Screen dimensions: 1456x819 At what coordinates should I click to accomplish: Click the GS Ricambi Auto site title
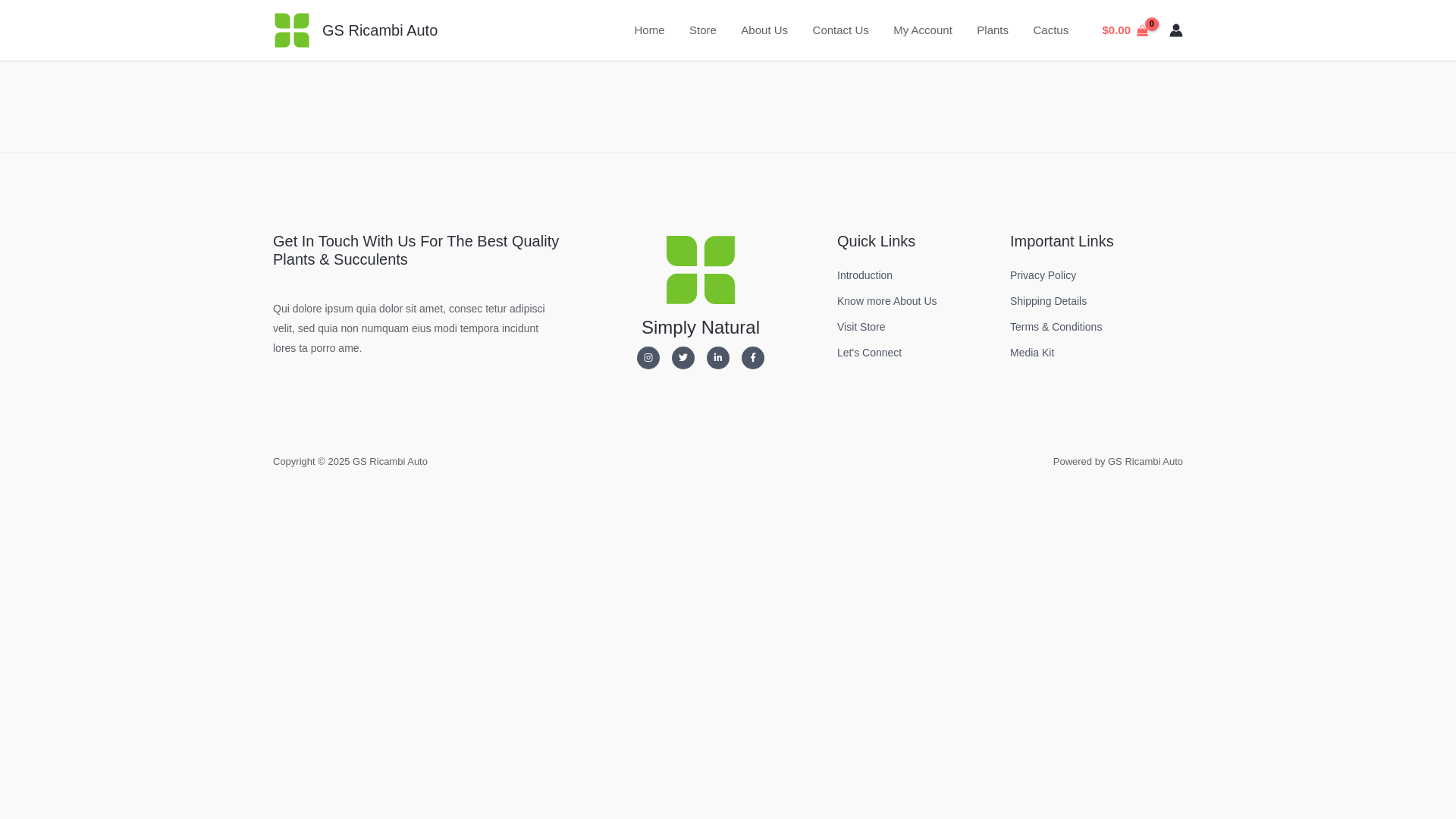380,30
